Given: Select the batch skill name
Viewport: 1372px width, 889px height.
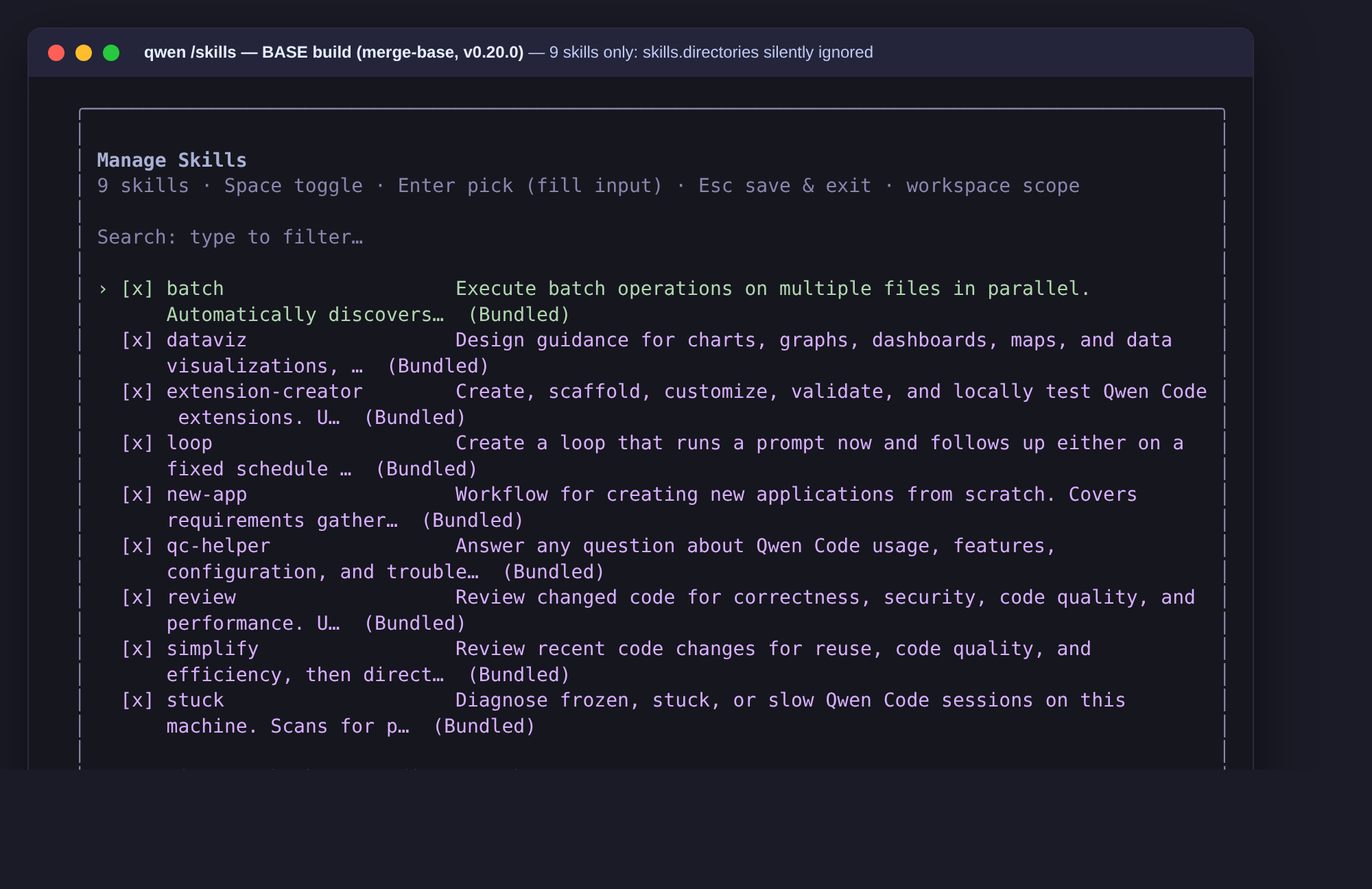Looking at the screenshot, I should [x=196, y=289].
